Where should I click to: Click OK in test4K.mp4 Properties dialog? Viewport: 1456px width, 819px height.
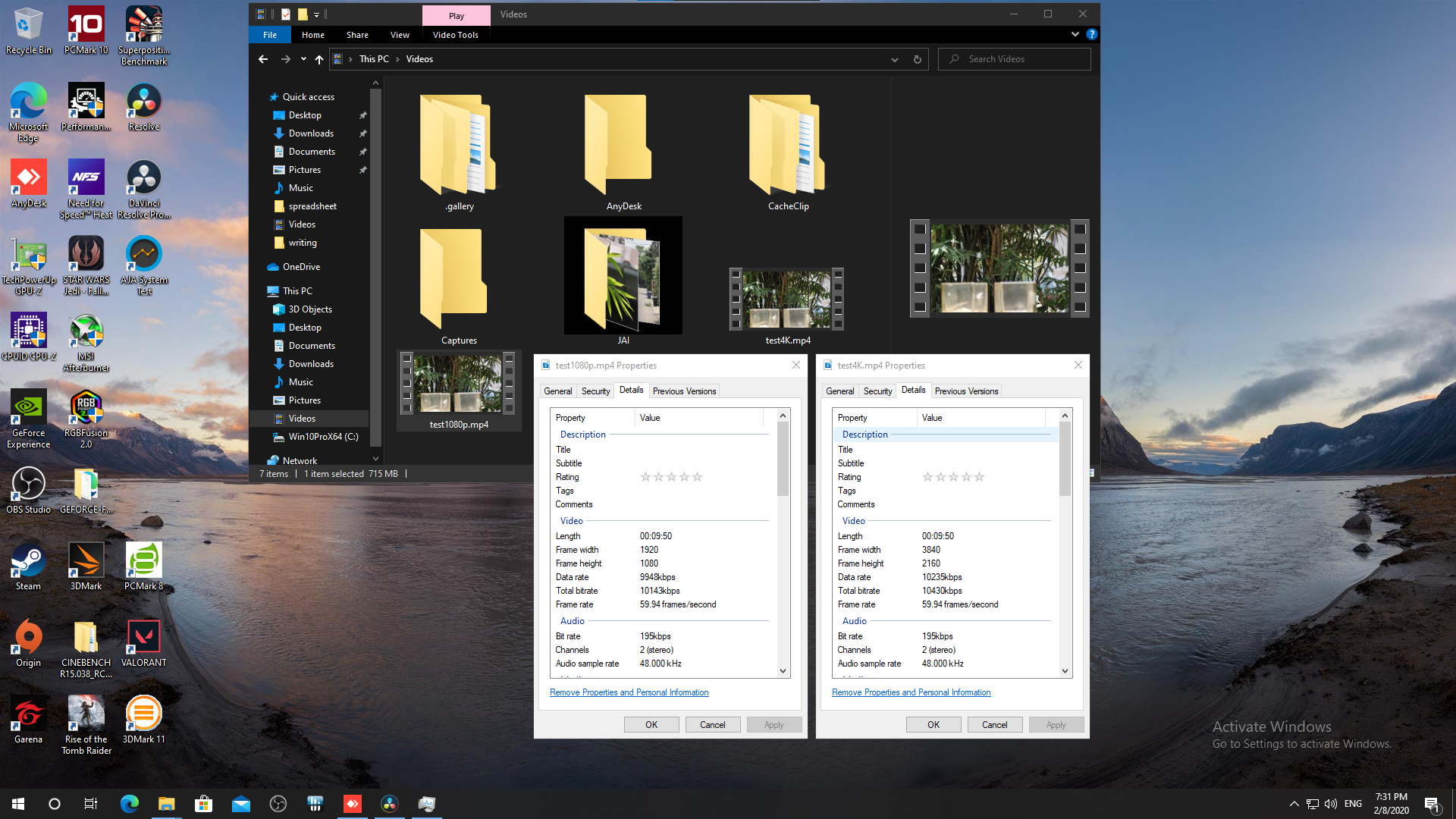pos(933,725)
